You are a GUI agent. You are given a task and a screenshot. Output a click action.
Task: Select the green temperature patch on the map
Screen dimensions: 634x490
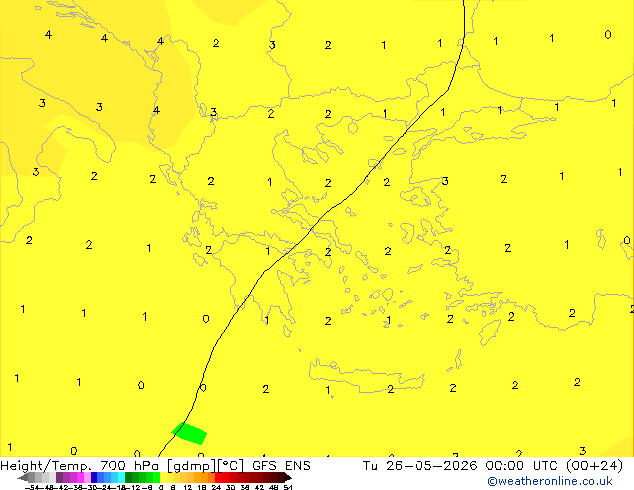coord(189,433)
